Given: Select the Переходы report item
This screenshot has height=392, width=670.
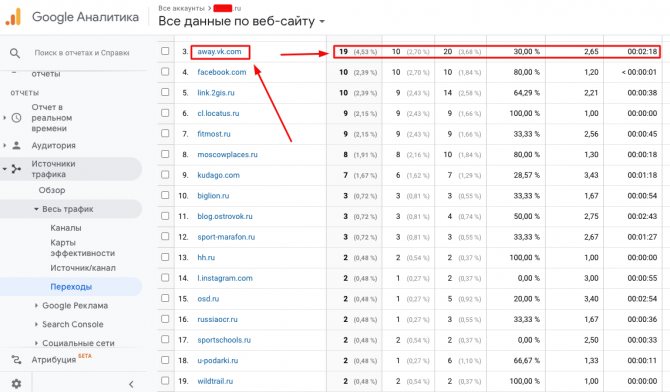Looking at the screenshot, I should (x=71, y=287).
